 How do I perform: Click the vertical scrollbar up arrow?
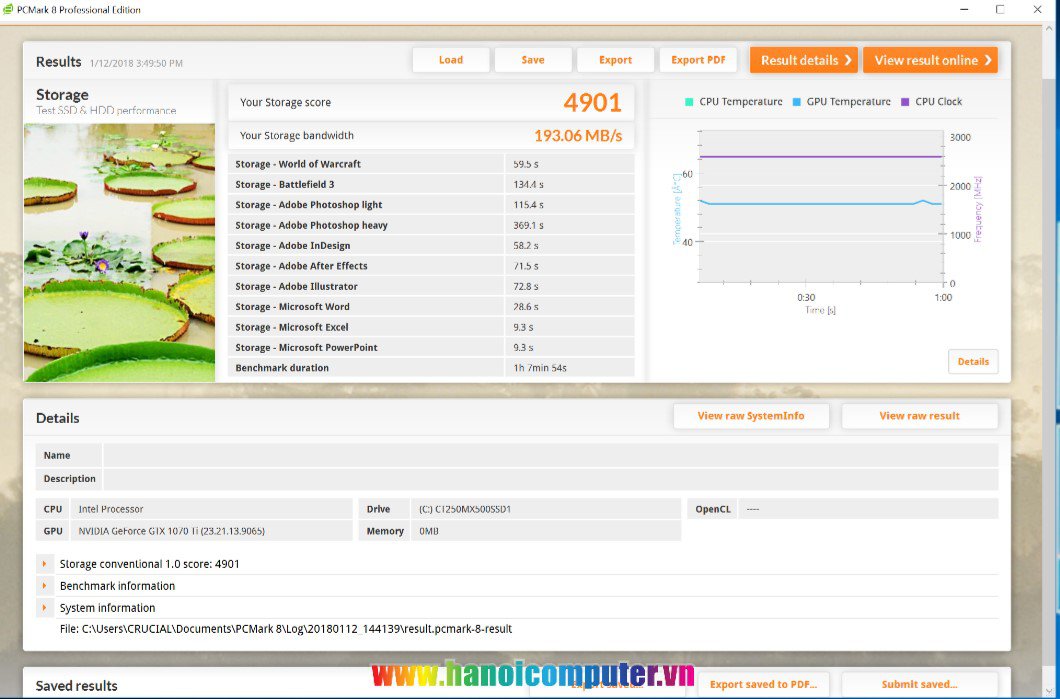click(1051, 28)
